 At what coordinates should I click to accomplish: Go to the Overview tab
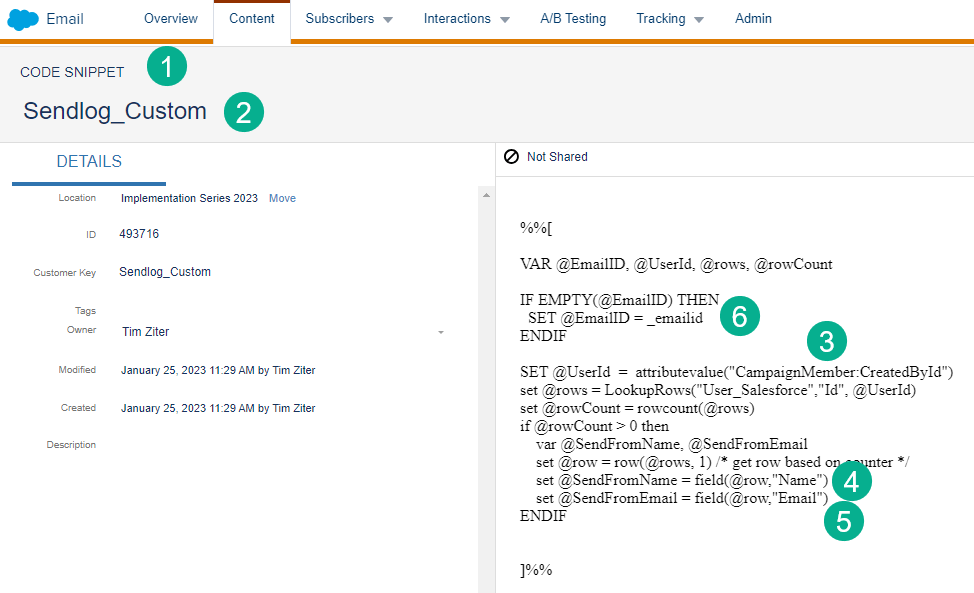tap(171, 19)
